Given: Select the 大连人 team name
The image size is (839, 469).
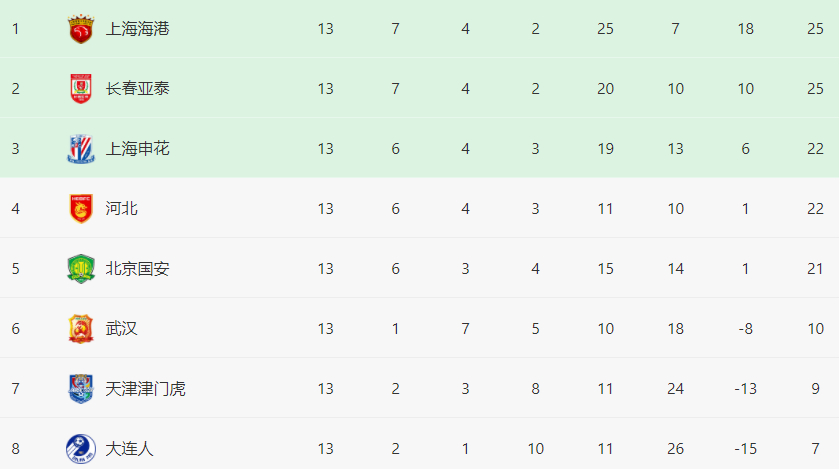Looking at the screenshot, I should click(x=129, y=449).
